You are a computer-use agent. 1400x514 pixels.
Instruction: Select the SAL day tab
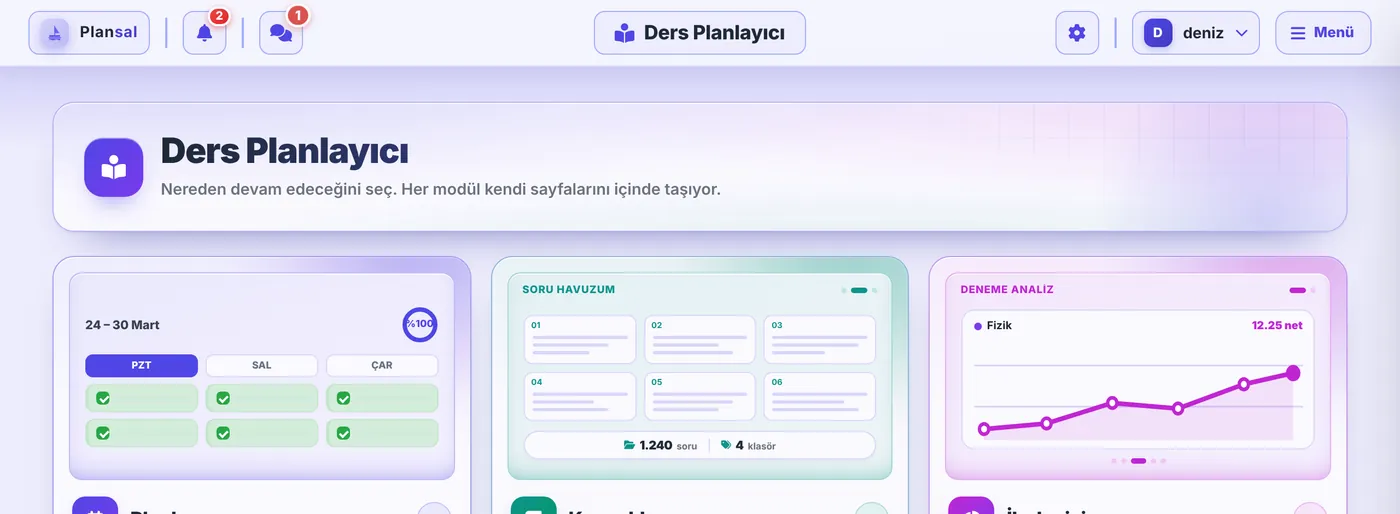262,365
